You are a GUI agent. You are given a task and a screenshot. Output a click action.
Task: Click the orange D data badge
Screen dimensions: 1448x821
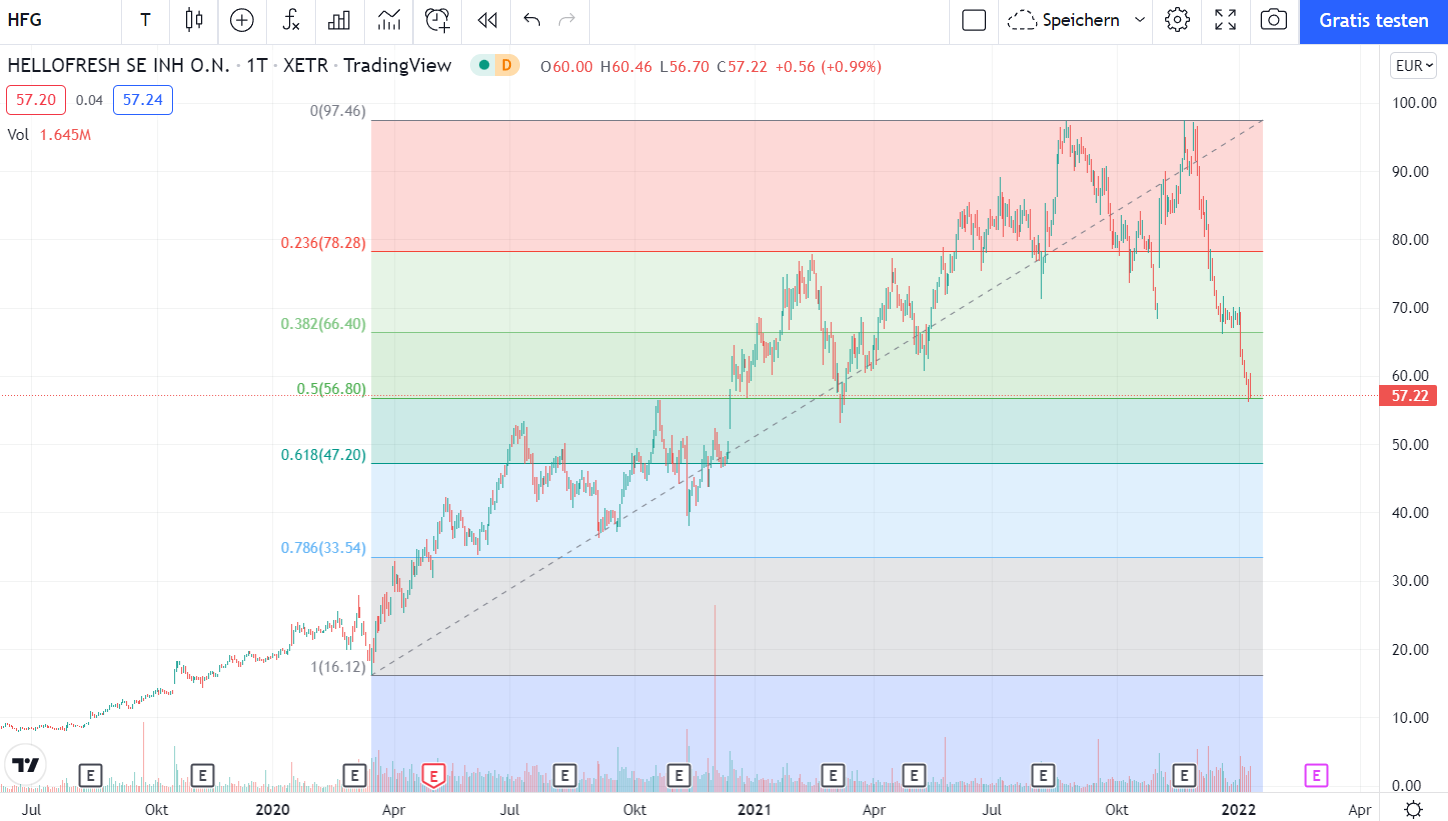(x=507, y=66)
